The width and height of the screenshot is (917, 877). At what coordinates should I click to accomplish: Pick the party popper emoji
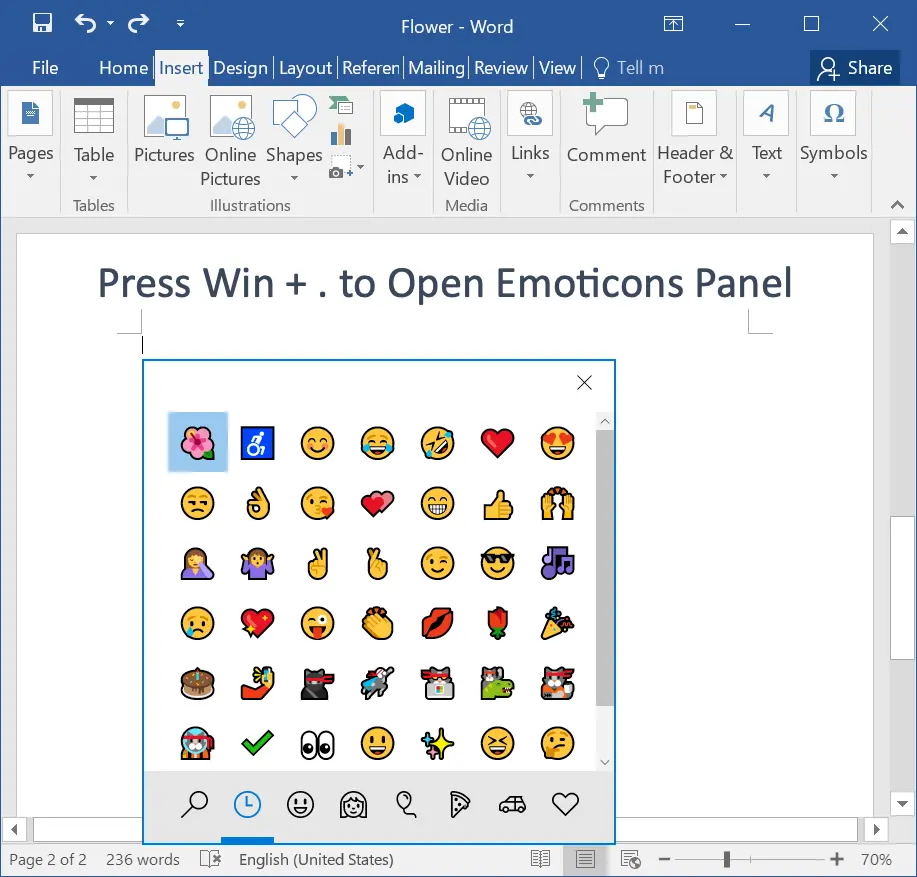pyautogui.click(x=557, y=623)
